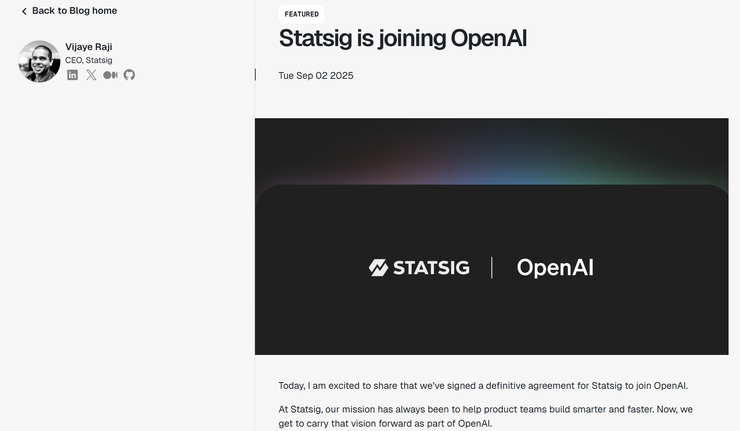The width and height of the screenshot is (740, 431).
Task: Click the author name Vijaye Raji
Action: click(88, 46)
